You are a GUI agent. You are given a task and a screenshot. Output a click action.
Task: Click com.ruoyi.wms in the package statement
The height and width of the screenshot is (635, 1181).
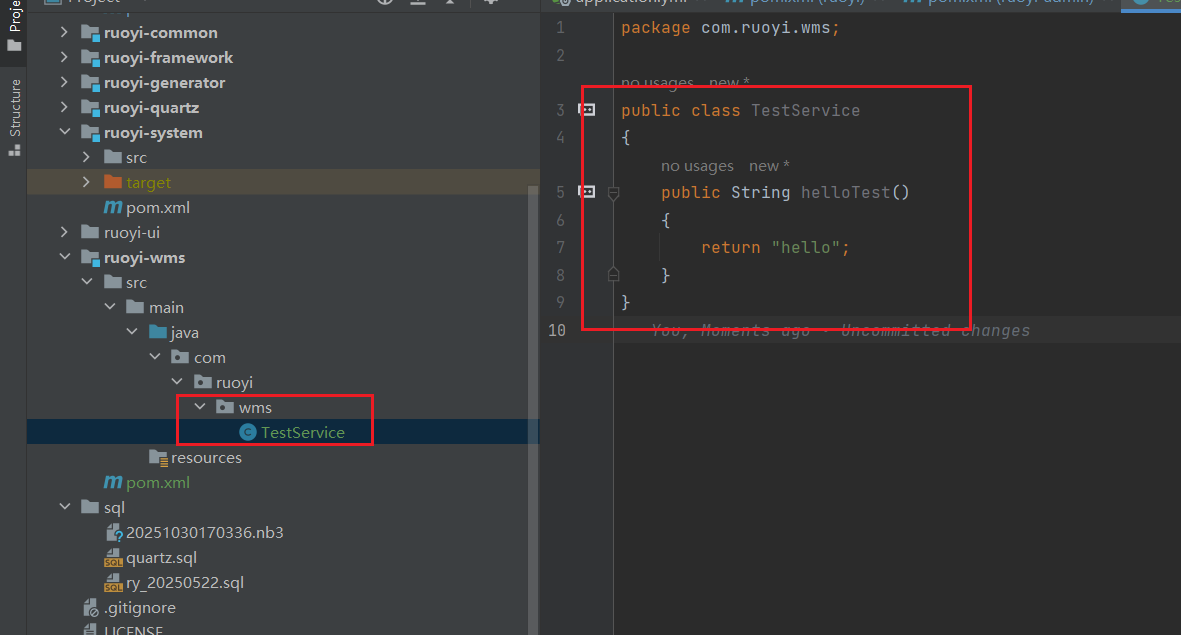point(765,28)
